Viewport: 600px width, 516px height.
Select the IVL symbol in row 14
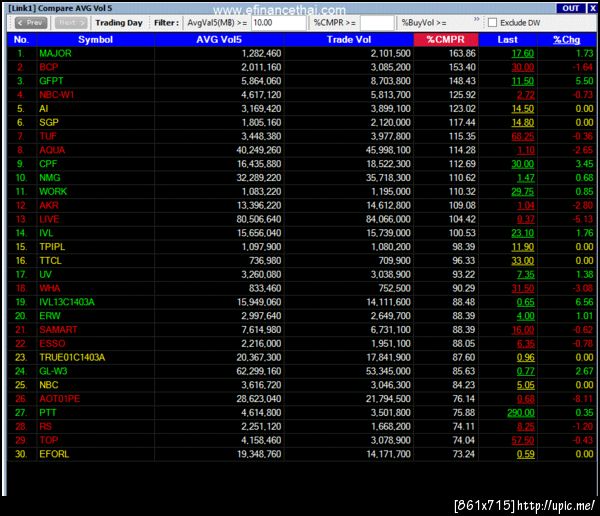46,233
